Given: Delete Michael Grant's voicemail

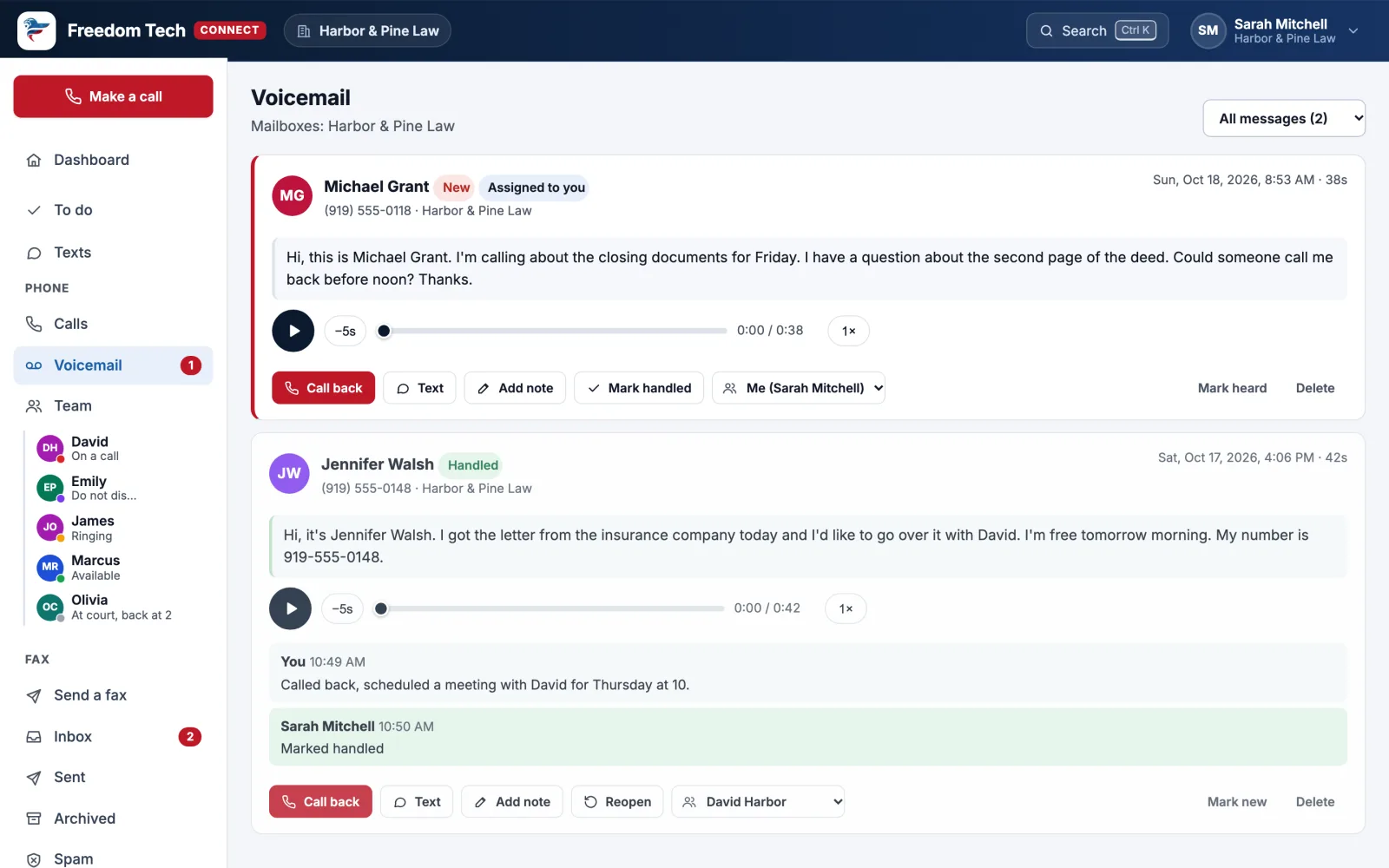Looking at the screenshot, I should [x=1315, y=388].
